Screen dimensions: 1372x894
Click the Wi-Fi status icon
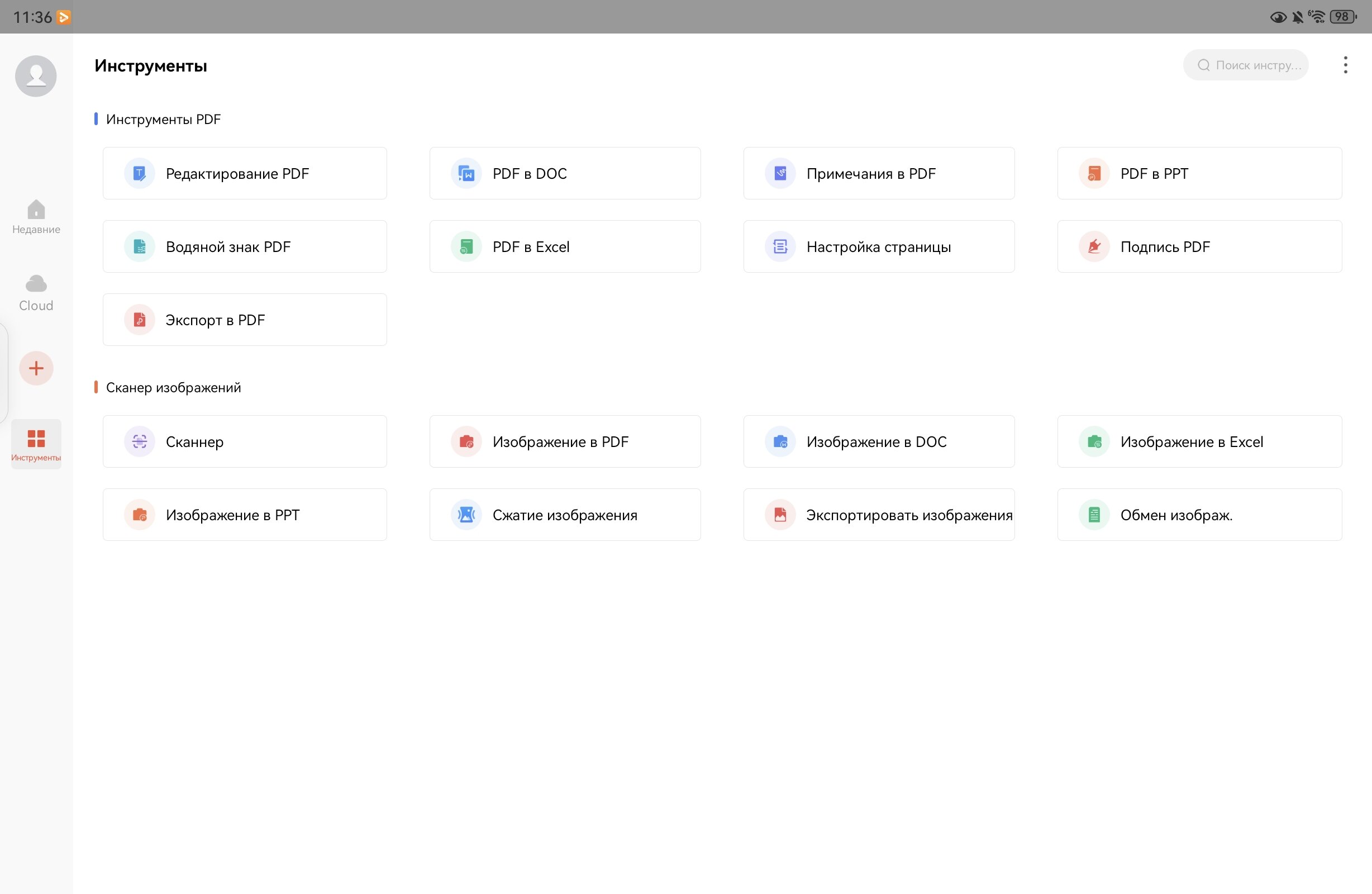click(x=1317, y=17)
